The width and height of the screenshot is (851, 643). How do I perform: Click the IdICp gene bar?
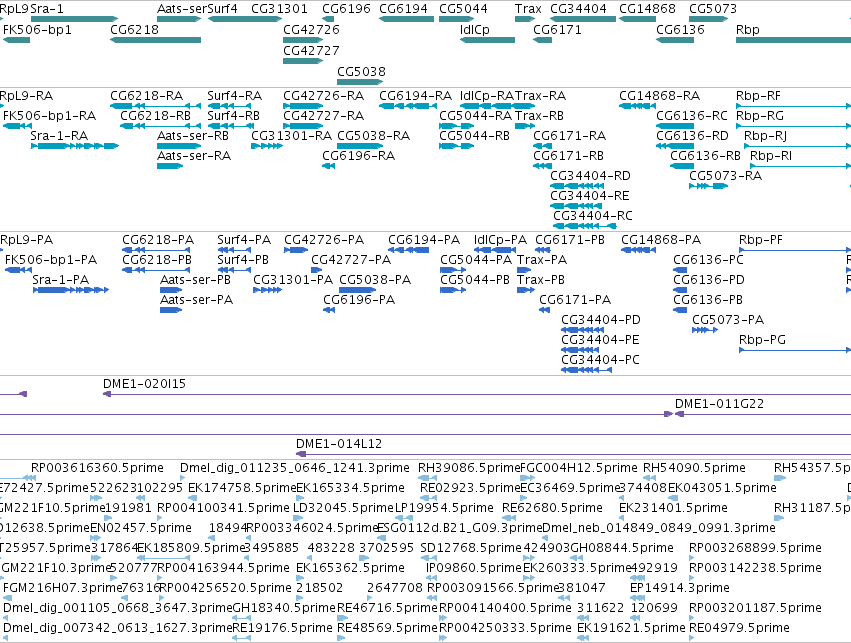coord(487,40)
